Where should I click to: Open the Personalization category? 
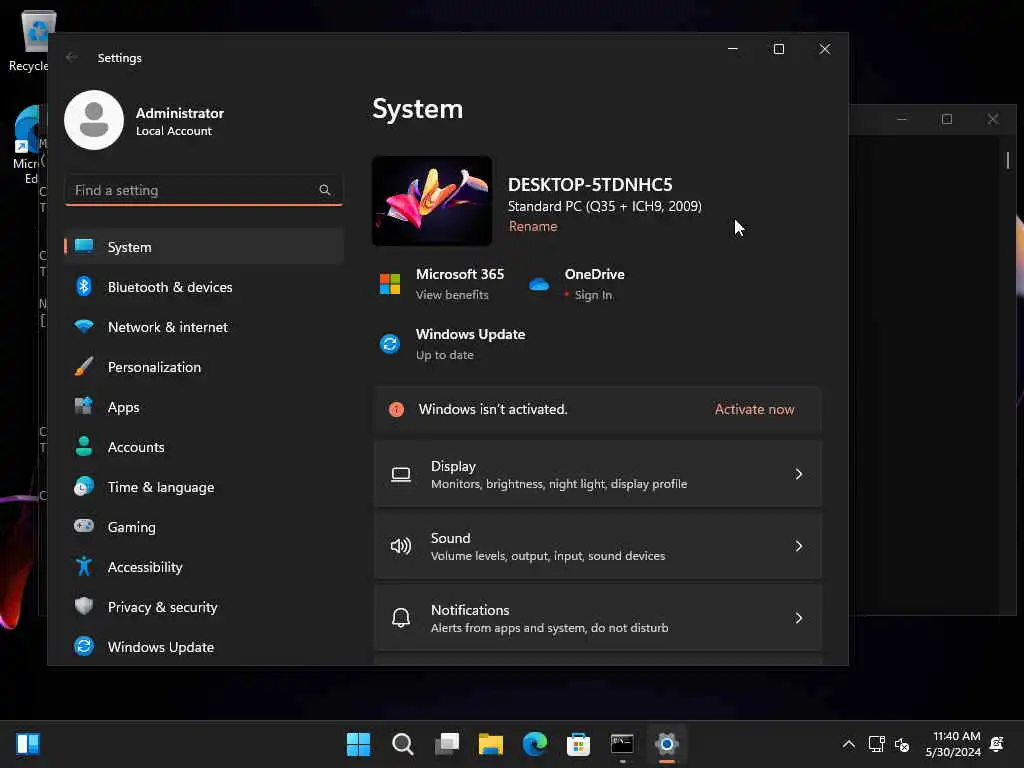click(x=204, y=367)
